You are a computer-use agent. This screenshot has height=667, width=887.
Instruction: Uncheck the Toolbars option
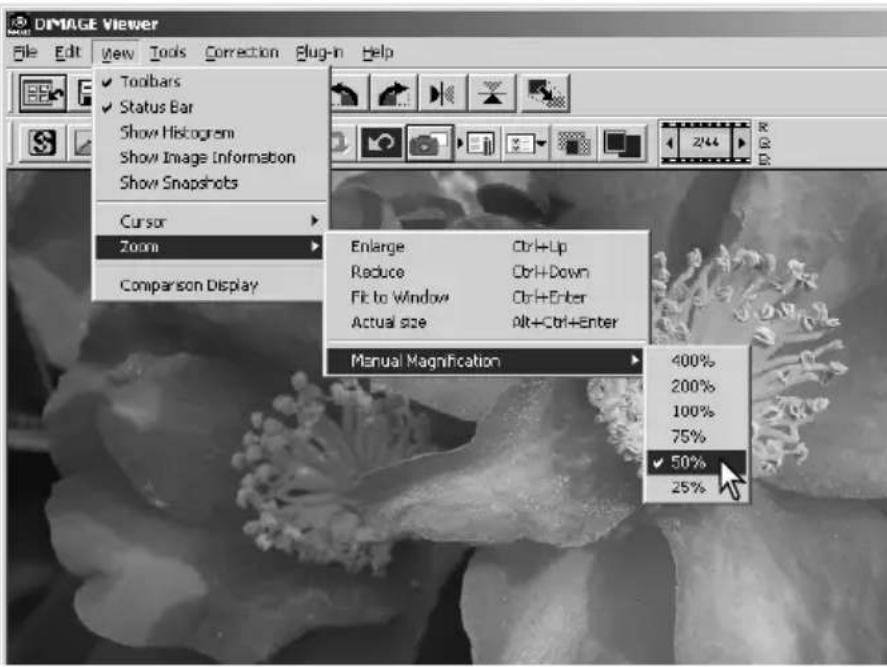coord(210,81)
